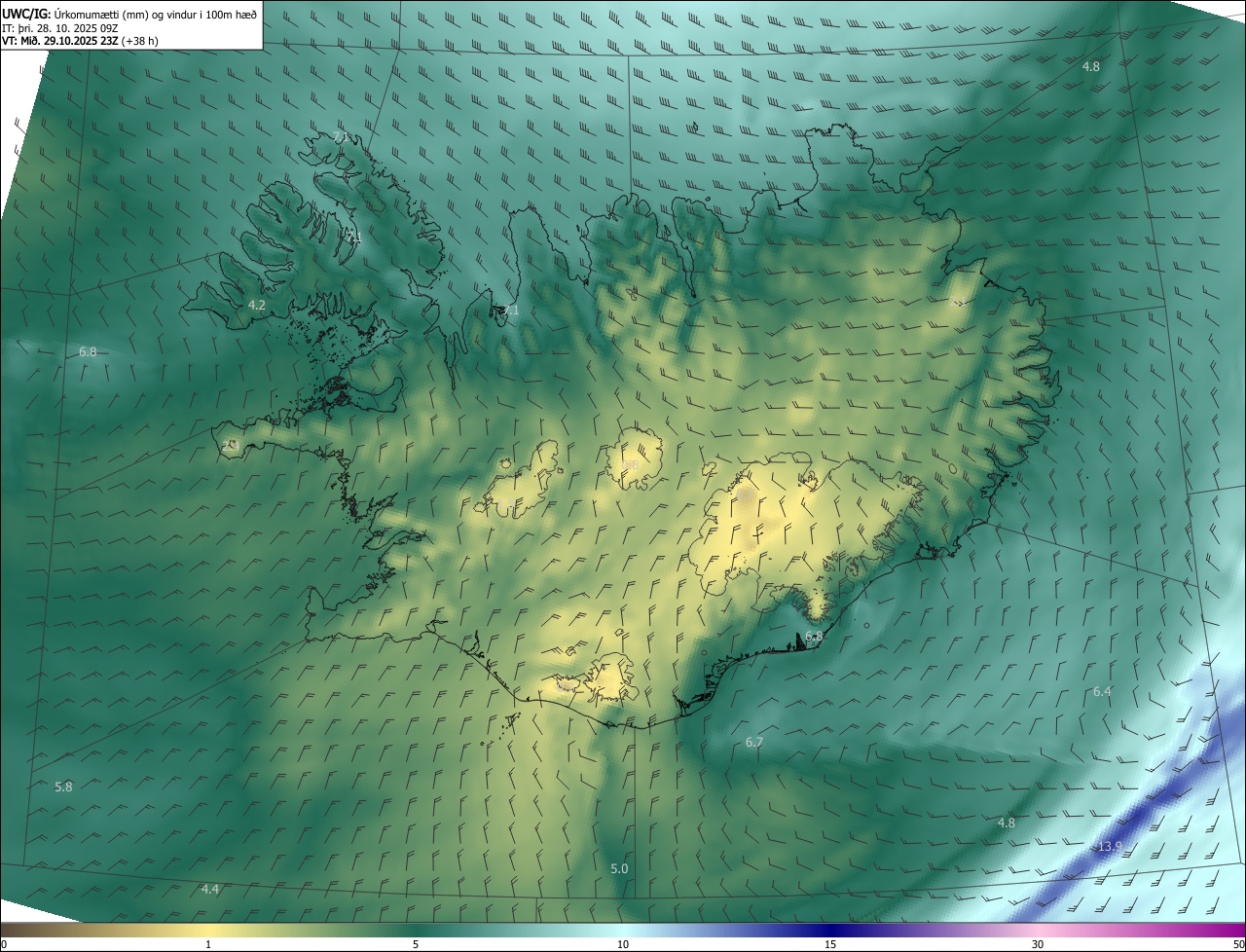Click the '5' tick on the colour scale
1246x952 pixels.
pyautogui.click(x=416, y=944)
